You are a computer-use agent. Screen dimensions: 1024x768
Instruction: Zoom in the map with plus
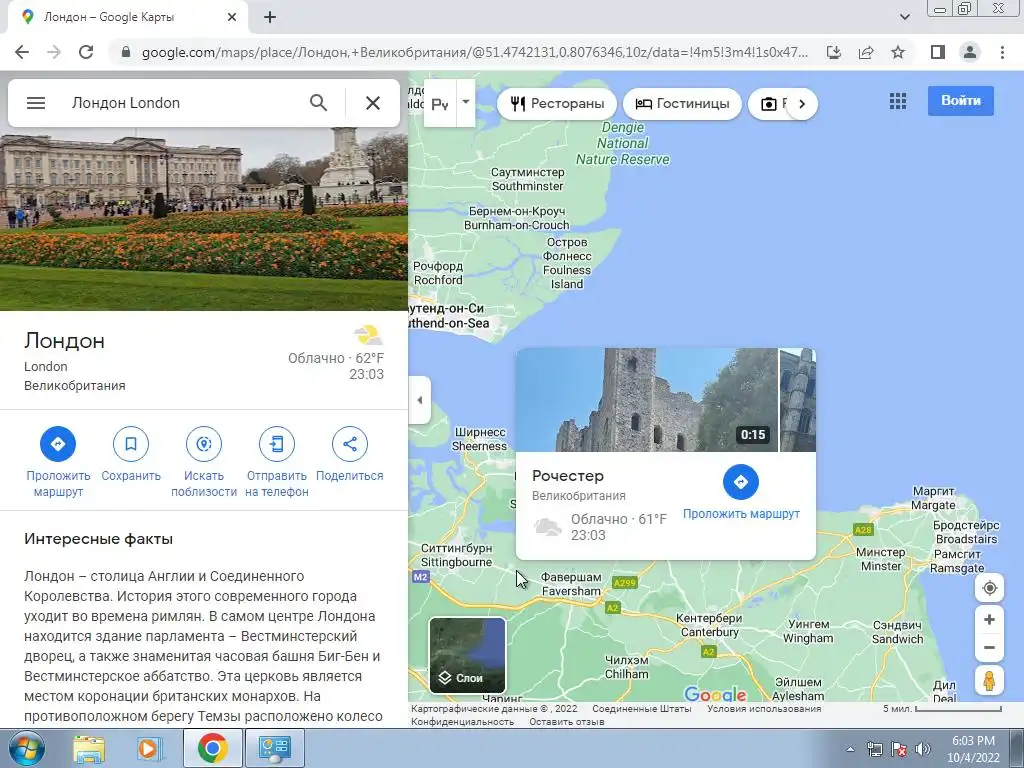989,620
